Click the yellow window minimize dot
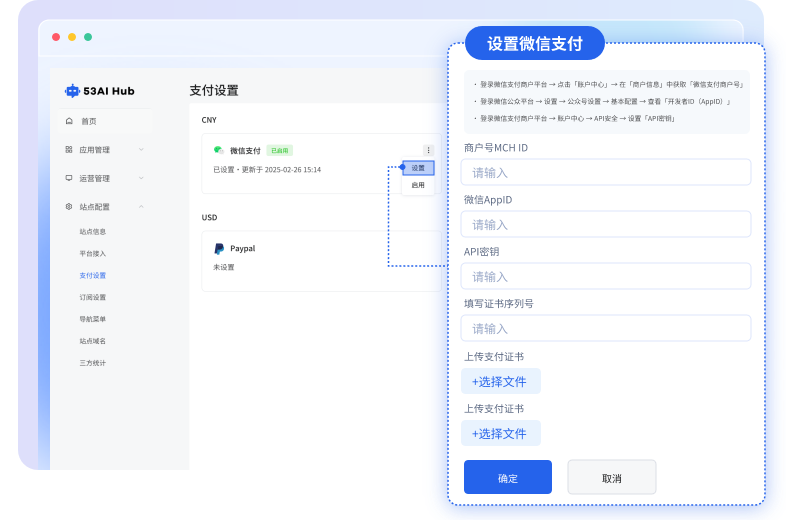Image resolution: width=805 pixels, height=520 pixels. [72, 37]
